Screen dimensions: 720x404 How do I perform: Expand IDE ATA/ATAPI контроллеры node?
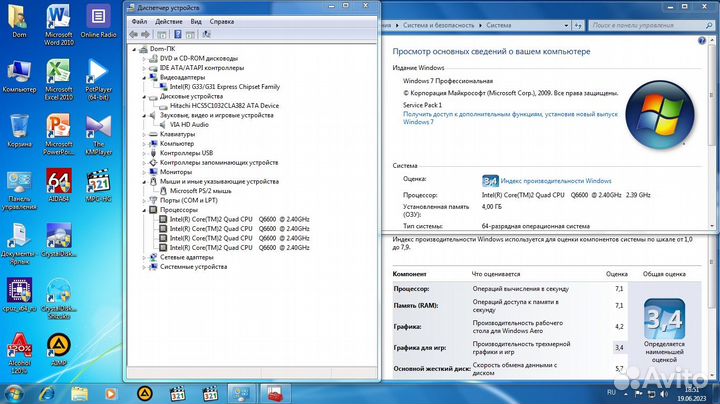(144, 68)
